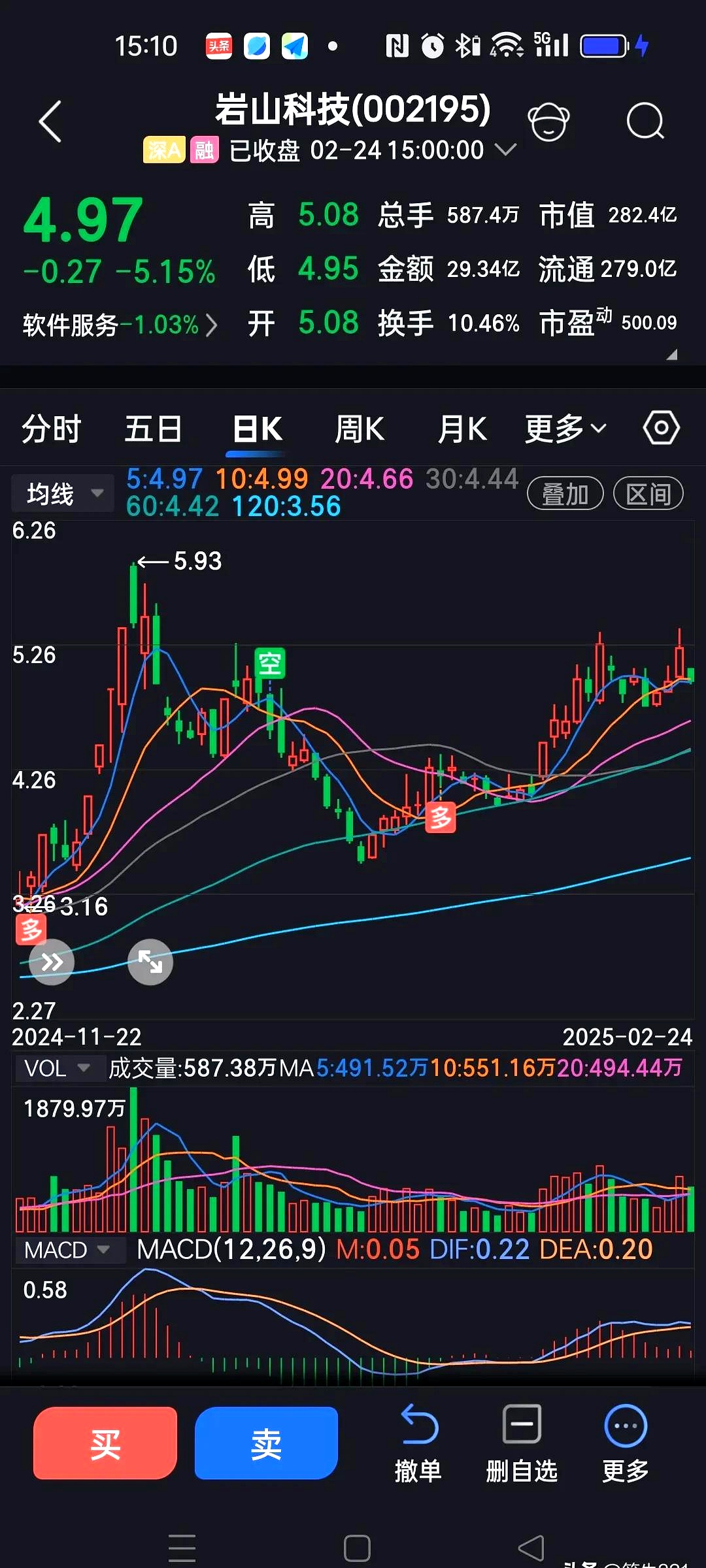Tap the 撤单 undo icon
706x1568 pixels.
(418, 1424)
